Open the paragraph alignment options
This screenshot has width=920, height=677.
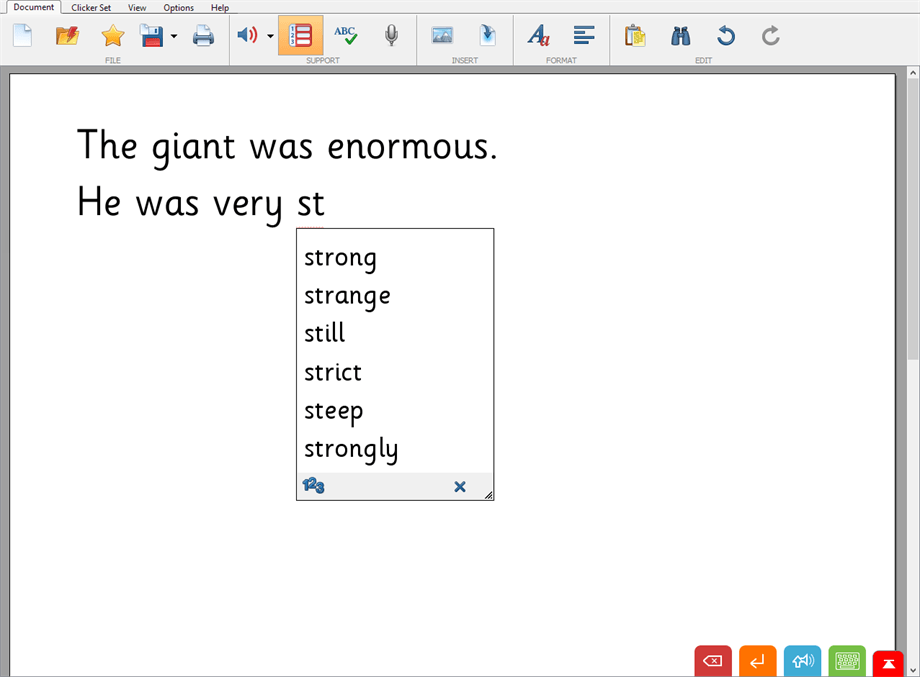[584, 35]
